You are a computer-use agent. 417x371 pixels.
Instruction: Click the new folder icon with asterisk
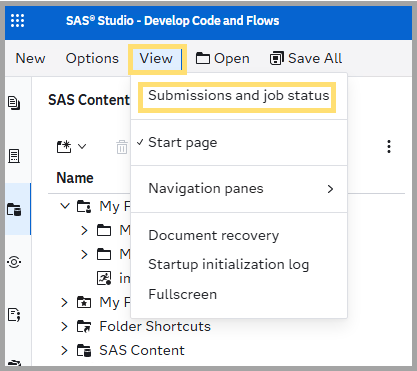[x=64, y=147]
